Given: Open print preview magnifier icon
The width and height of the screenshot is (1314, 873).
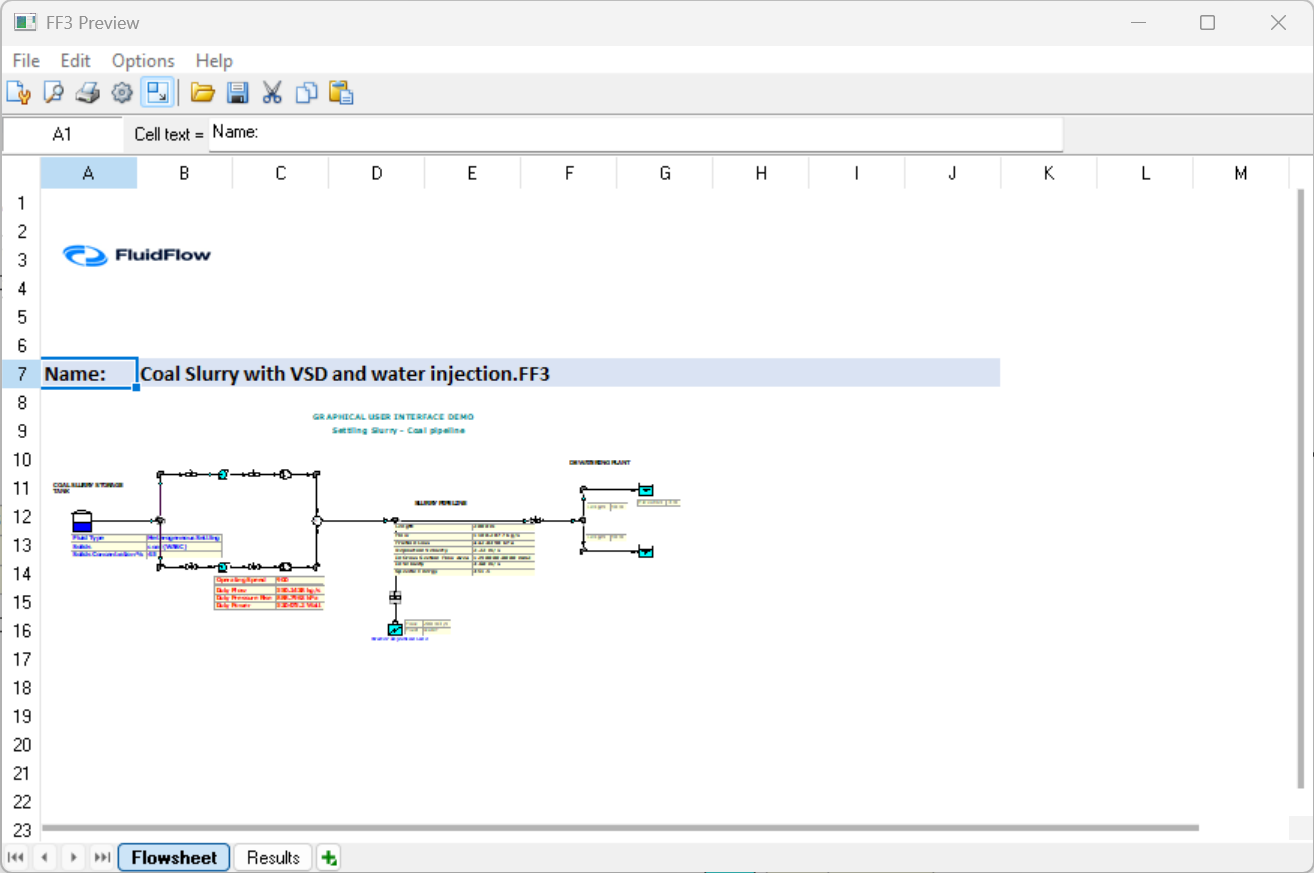Looking at the screenshot, I should [x=53, y=93].
